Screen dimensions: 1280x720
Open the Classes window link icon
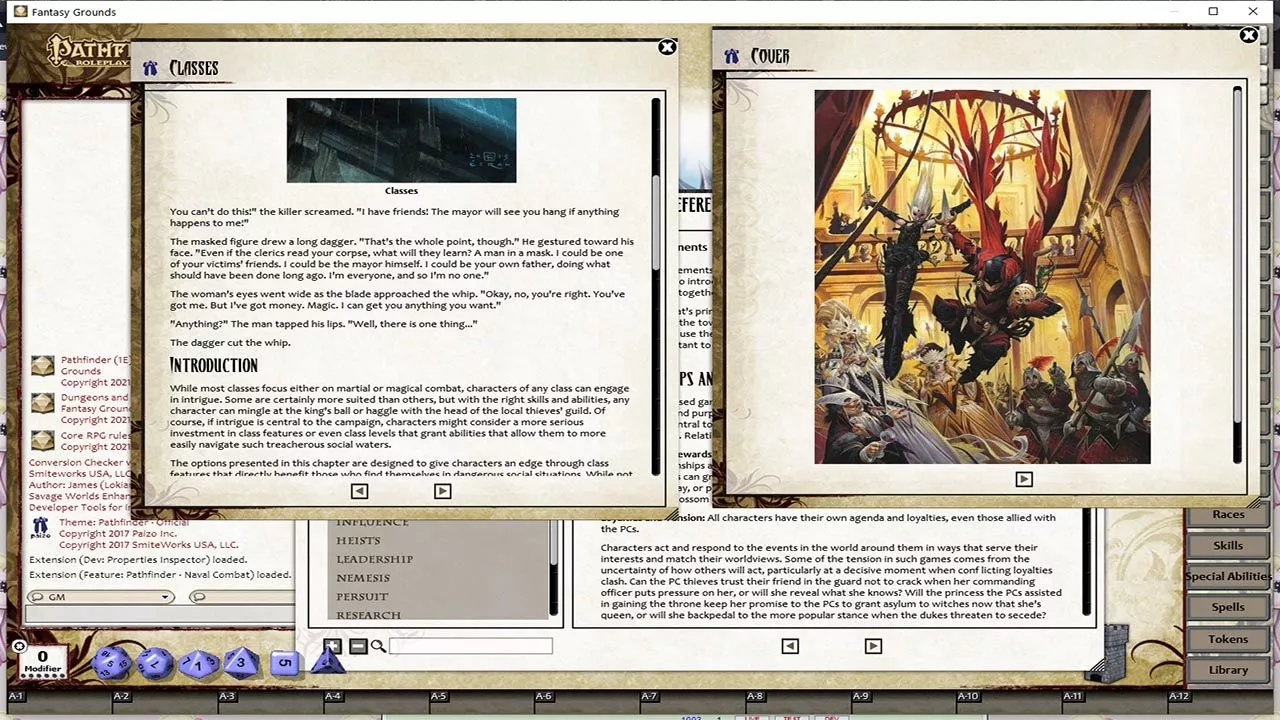click(150, 68)
